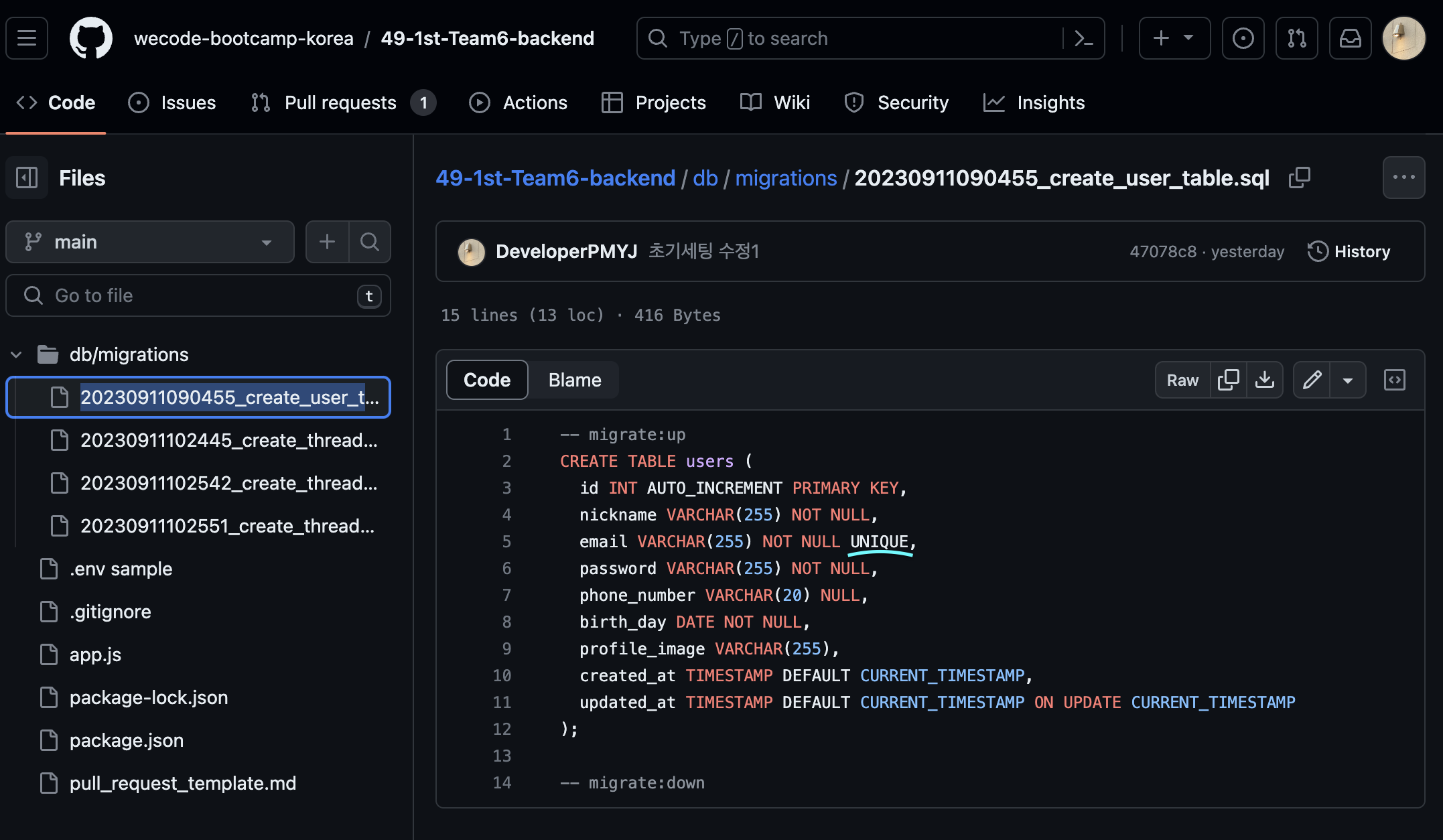1443x840 pixels.
Task: Edit this file with pencil icon
Action: (x=1312, y=380)
